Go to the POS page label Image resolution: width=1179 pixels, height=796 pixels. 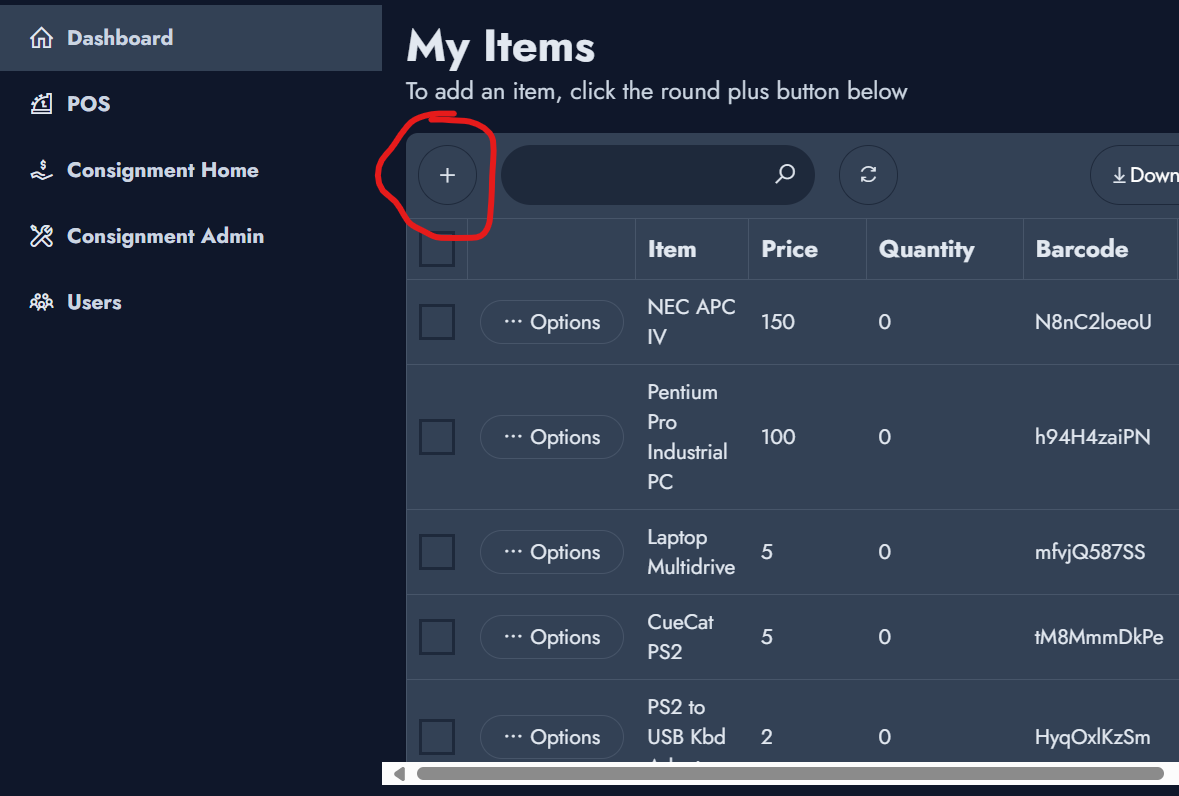pyautogui.click(x=89, y=104)
